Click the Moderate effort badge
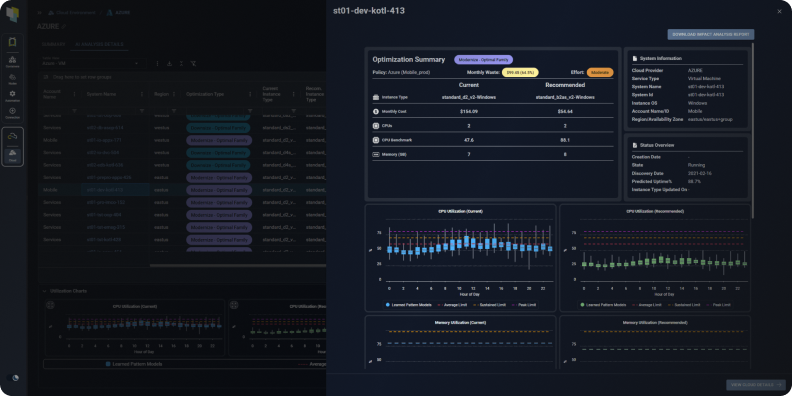792x396 pixels. click(600, 73)
